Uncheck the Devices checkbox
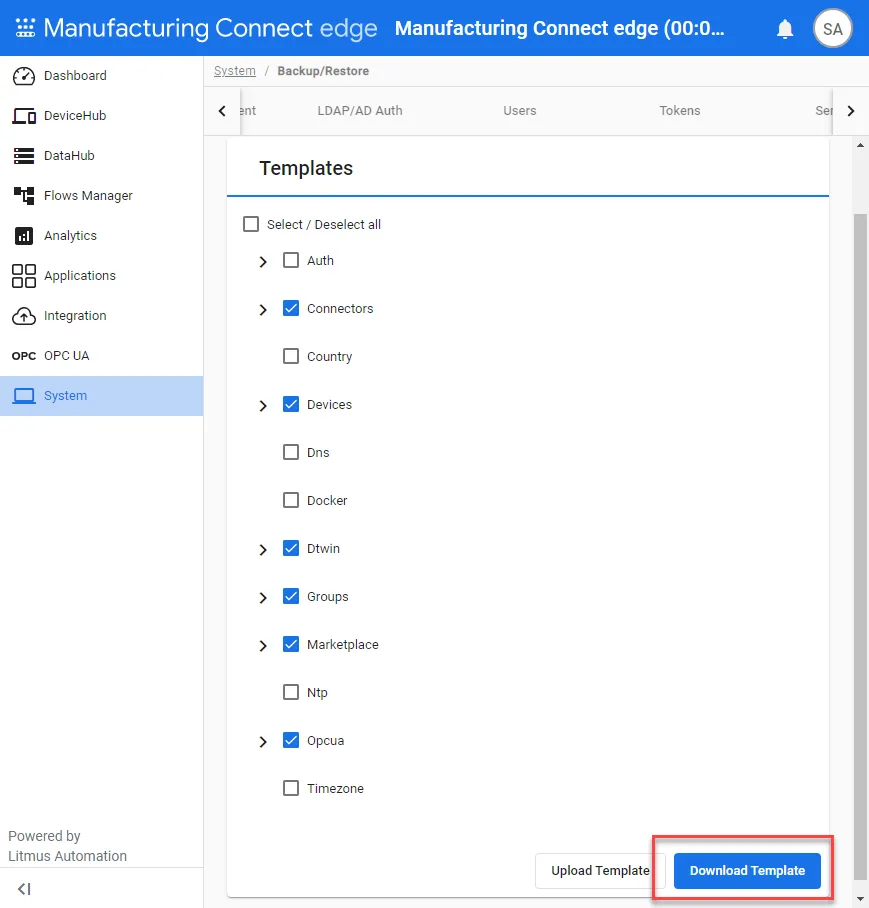This screenshot has height=908, width=869. 291,404
